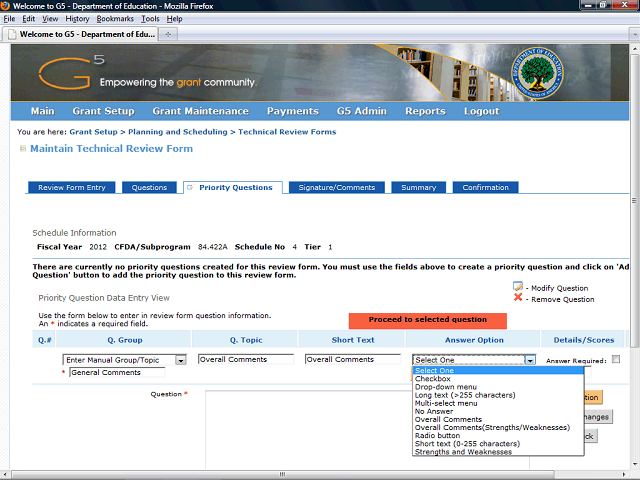Switch to the Confirmation tab
The width and height of the screenshot is (640, 480).
[x=485, y=187]
